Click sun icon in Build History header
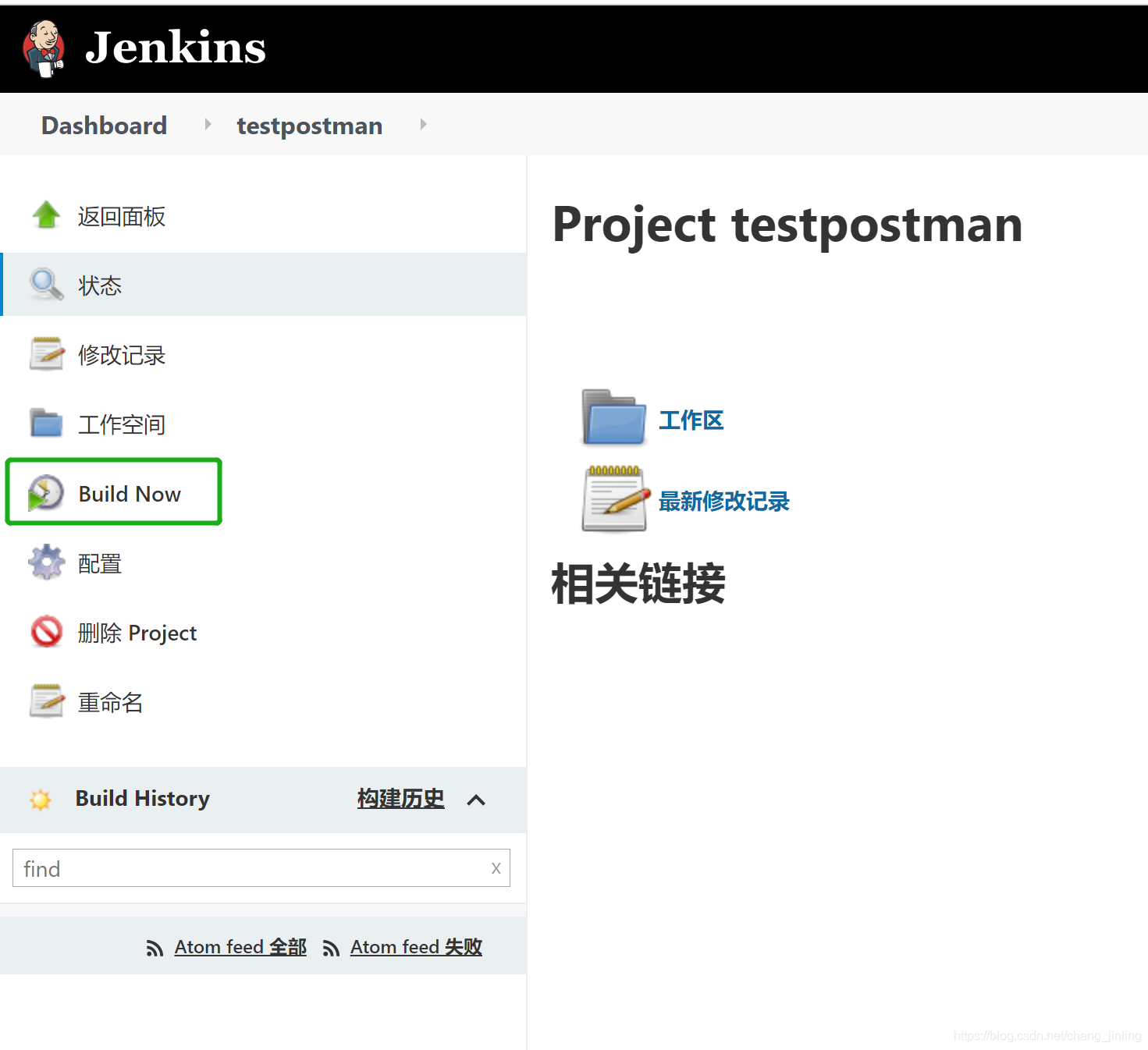Viewport: 1148px width, 1050px height. [41, 800]
